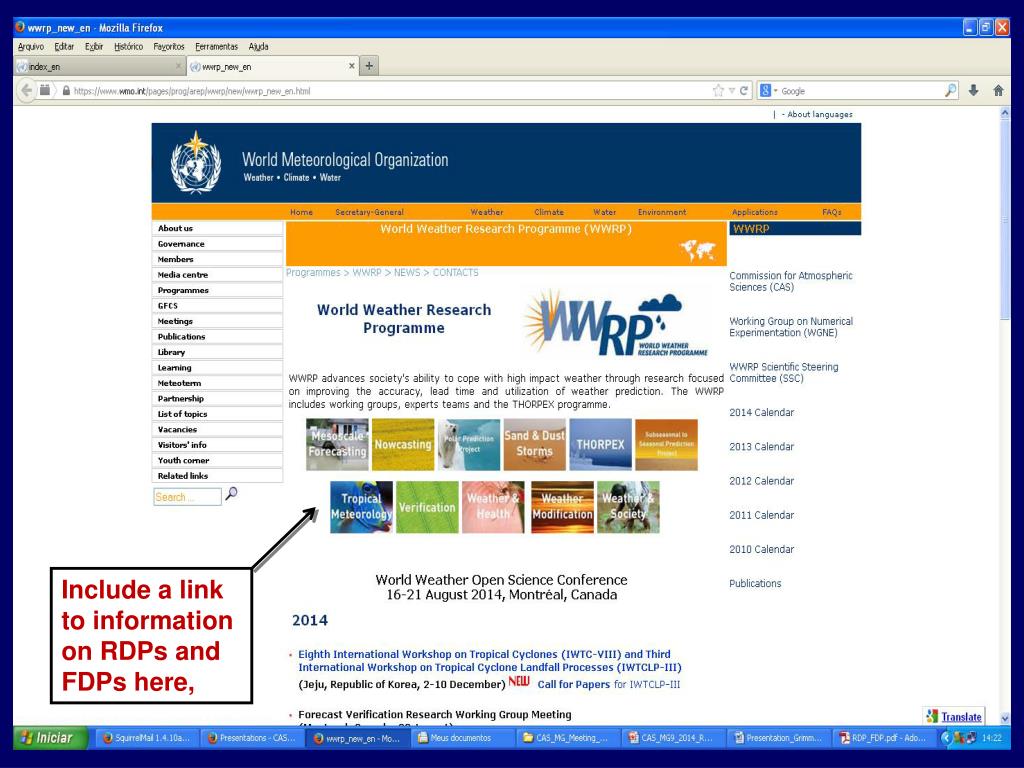Open the Ferramentas menu
This screenshot has height=768, width=1024.
pos(216,46)
